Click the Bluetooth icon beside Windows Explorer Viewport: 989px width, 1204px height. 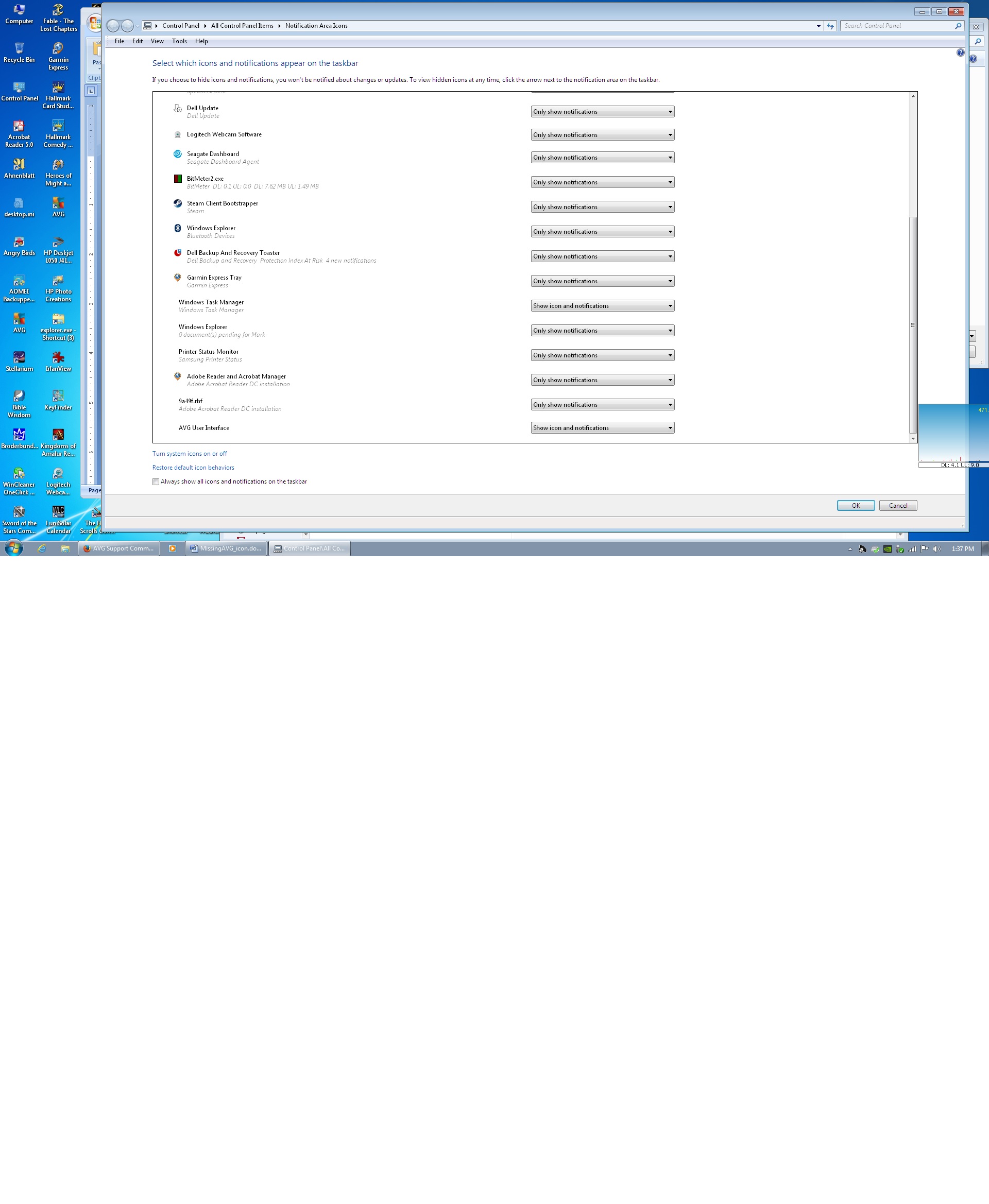pyautogui.click(x=177, y=228)
